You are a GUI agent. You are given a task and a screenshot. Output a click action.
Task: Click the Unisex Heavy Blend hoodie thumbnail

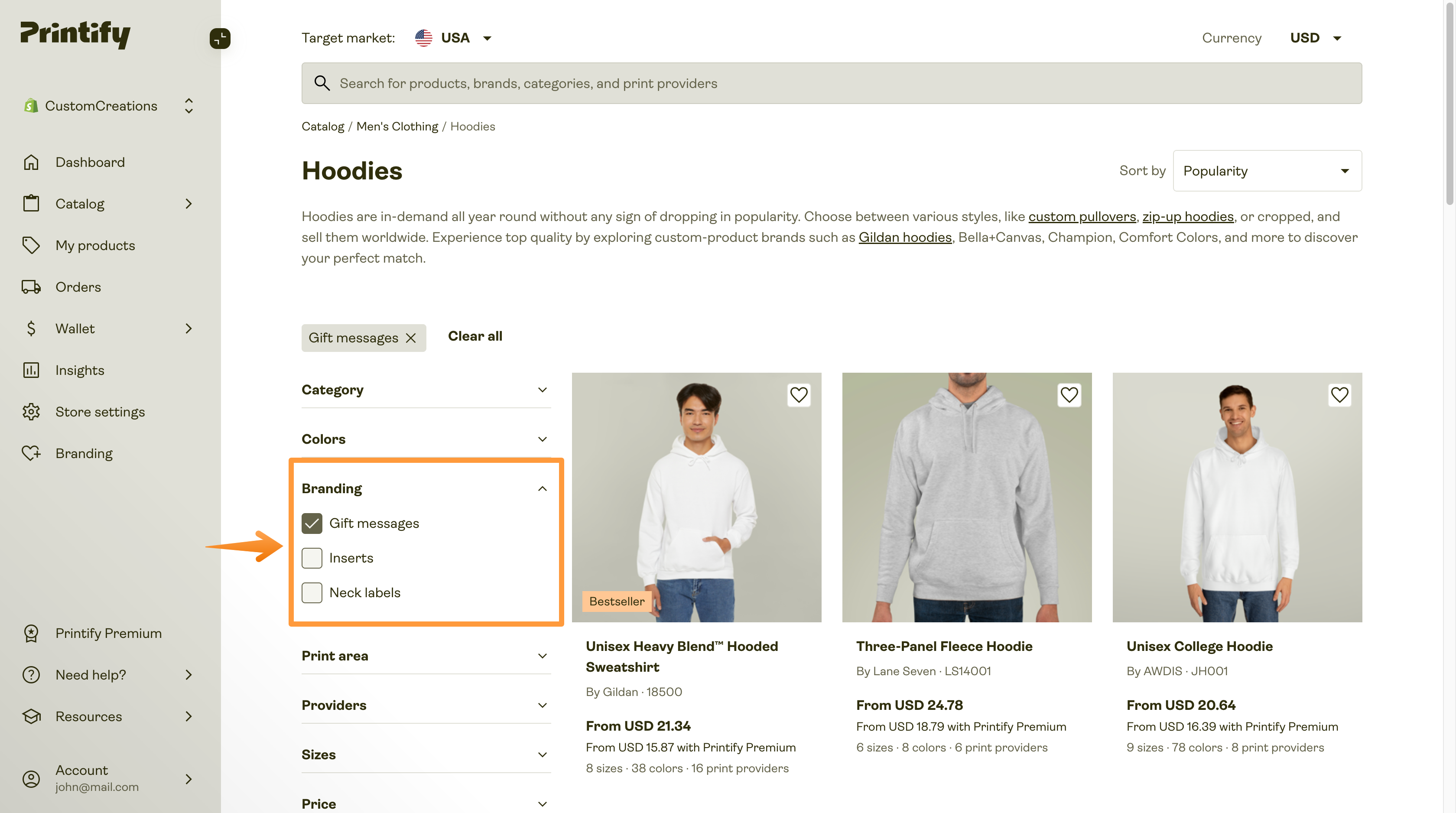pos(696,497)
